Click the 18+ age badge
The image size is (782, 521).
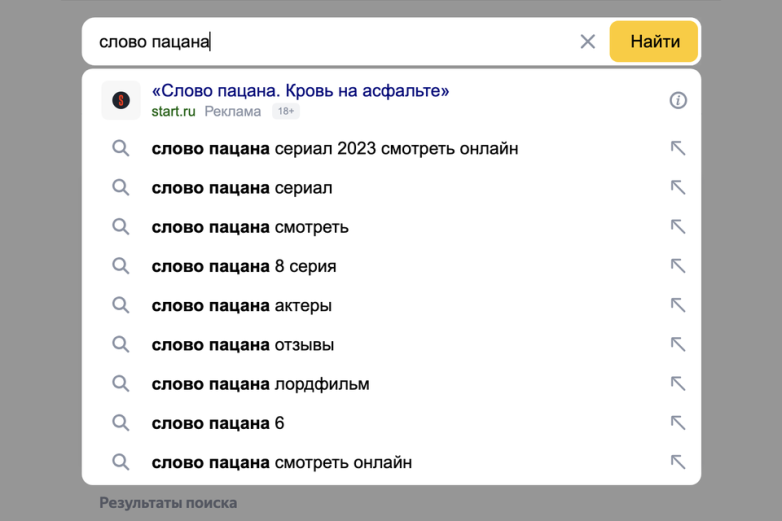tap(286, 111)
